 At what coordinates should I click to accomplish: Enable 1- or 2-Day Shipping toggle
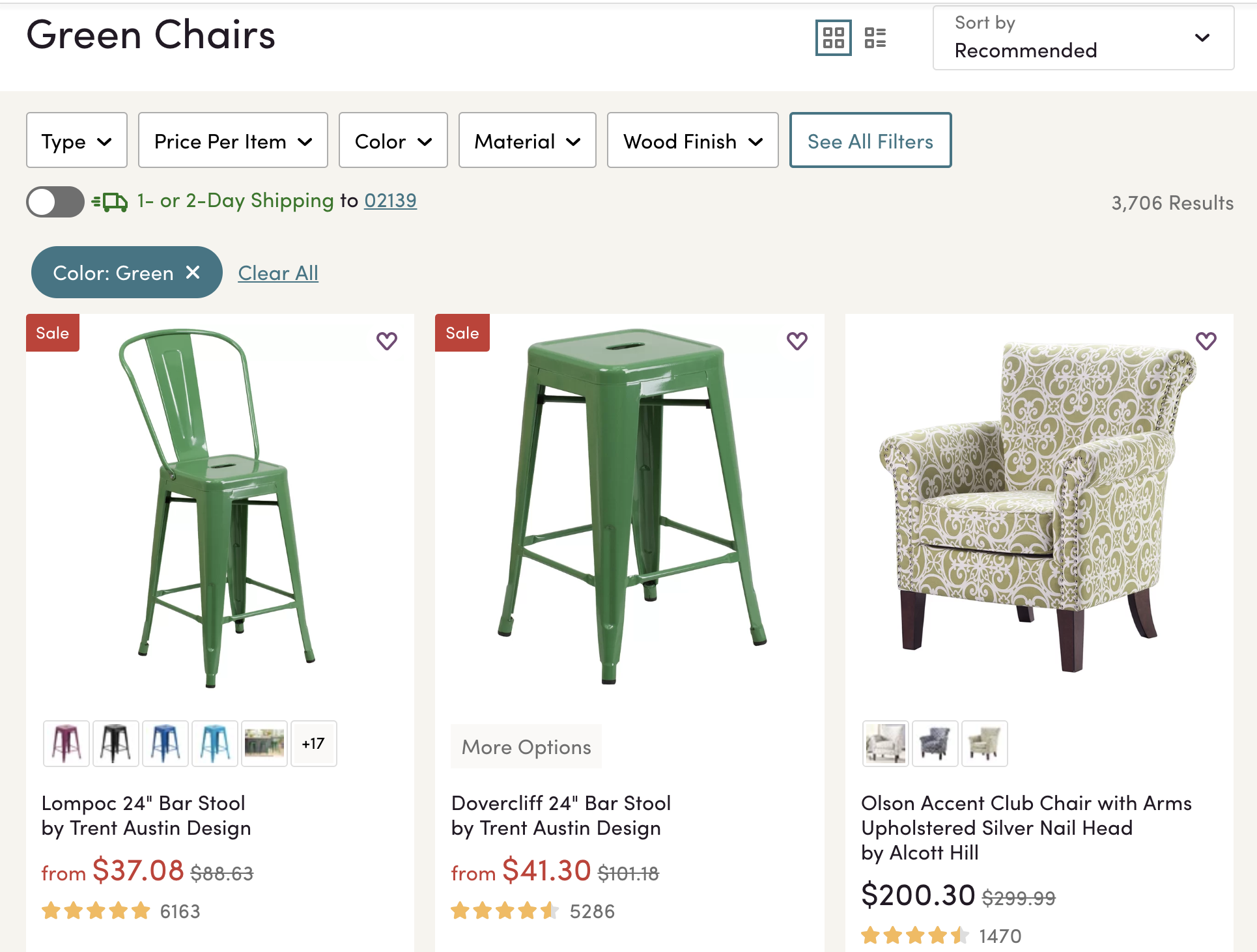pyautogui.click(x=55, y=202)
